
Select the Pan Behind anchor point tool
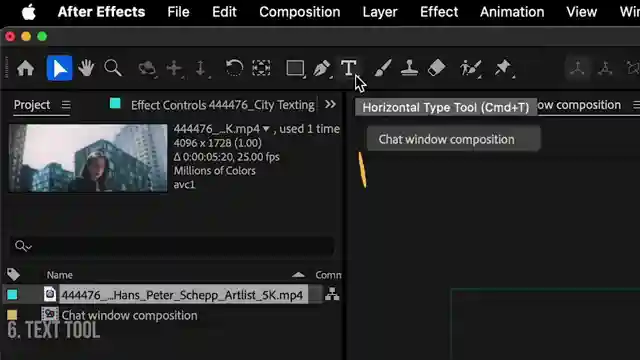[x=261, y=68]
